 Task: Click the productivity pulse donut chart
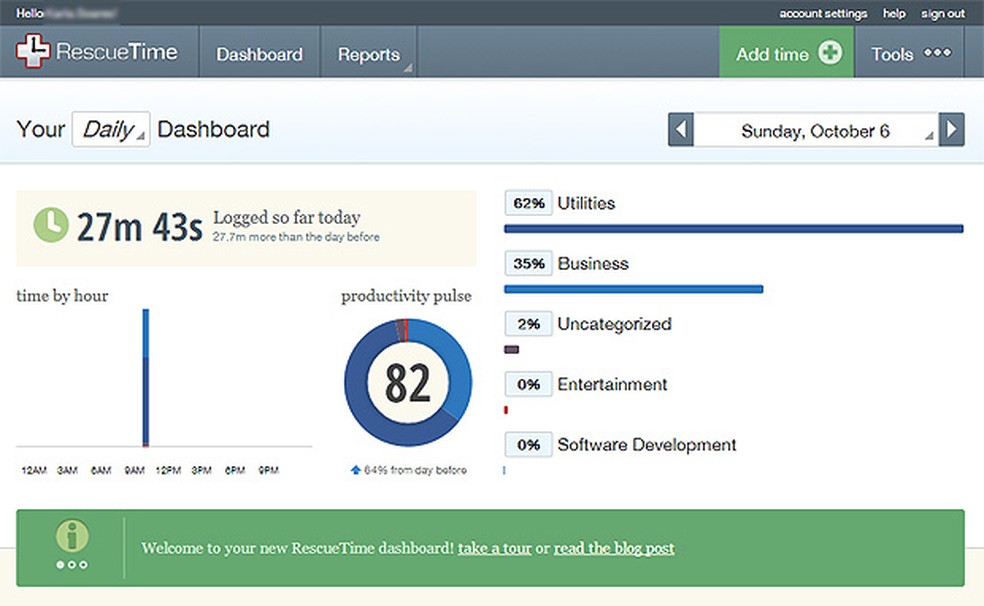pyautogui.click(x=408, y=383)
